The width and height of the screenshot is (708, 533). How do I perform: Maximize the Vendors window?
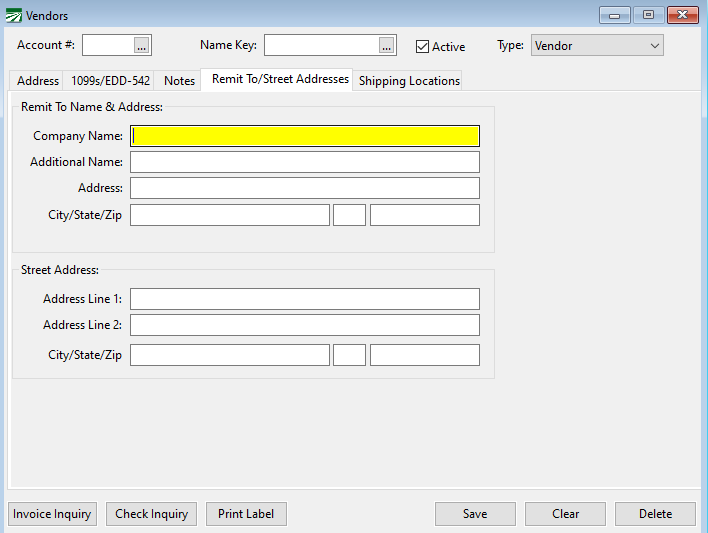pos(648,15)
